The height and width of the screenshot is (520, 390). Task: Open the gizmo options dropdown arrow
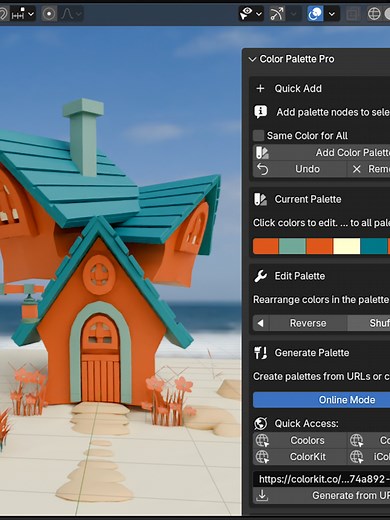(x=293, y=14)
